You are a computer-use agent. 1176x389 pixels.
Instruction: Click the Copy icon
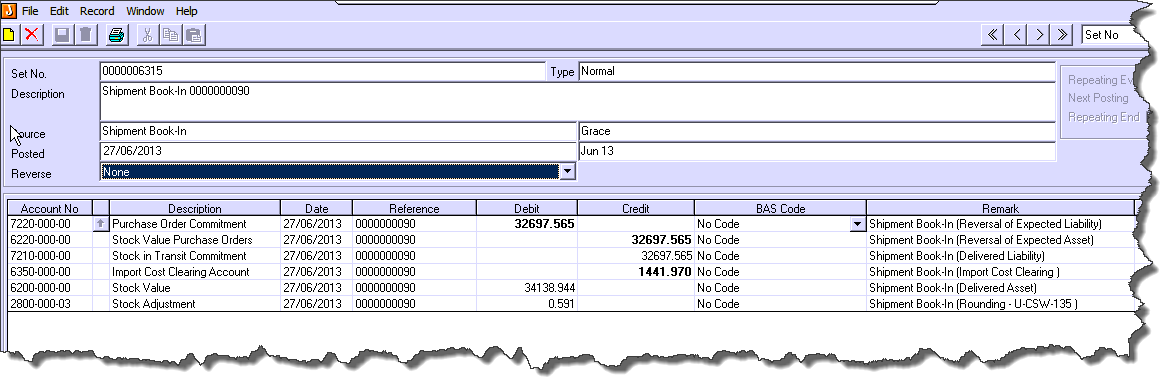(170, 34)
